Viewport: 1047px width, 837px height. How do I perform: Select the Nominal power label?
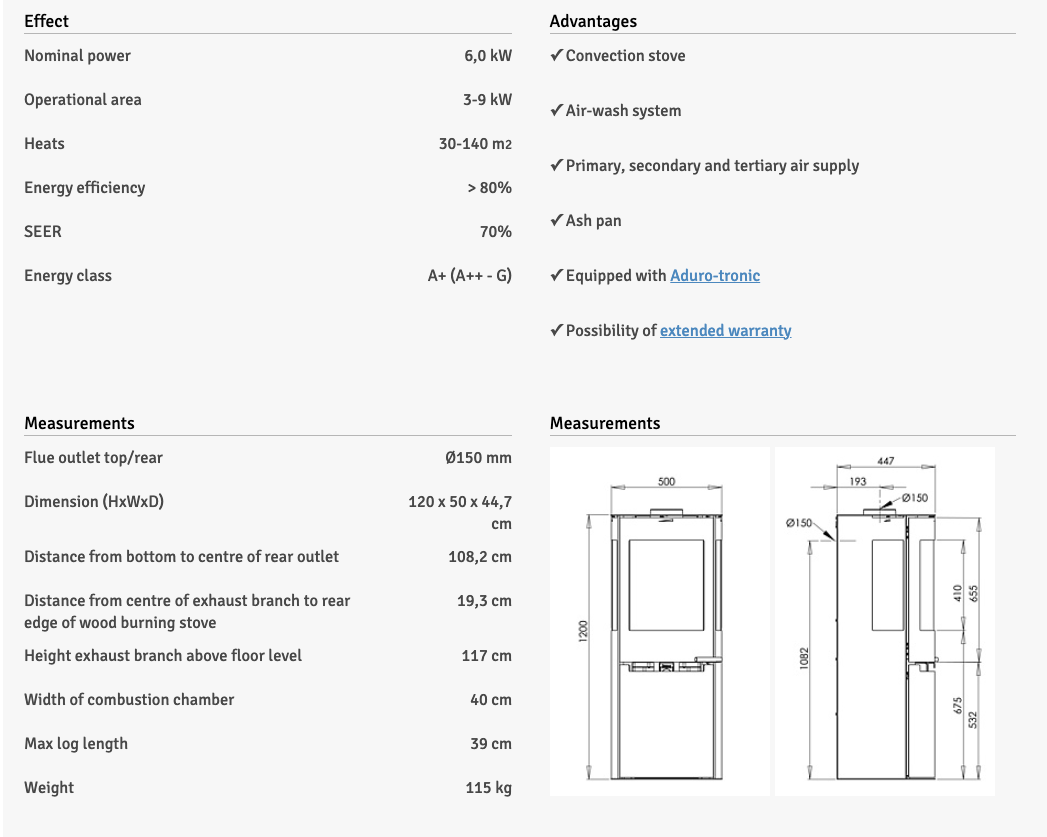pyautogui.click(x=77, y=56)
